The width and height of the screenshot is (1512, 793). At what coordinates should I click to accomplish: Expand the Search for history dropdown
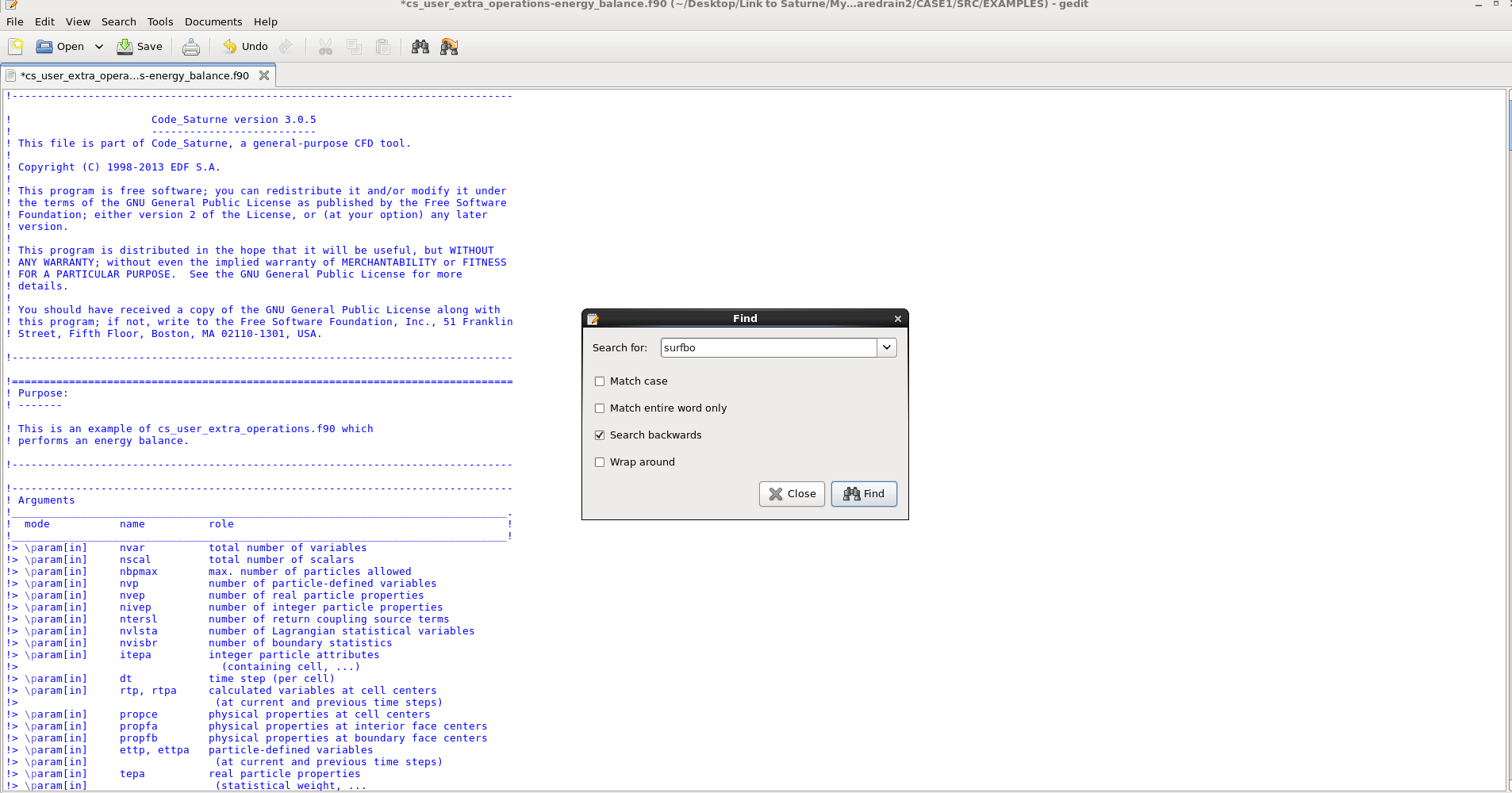point(887,347)
